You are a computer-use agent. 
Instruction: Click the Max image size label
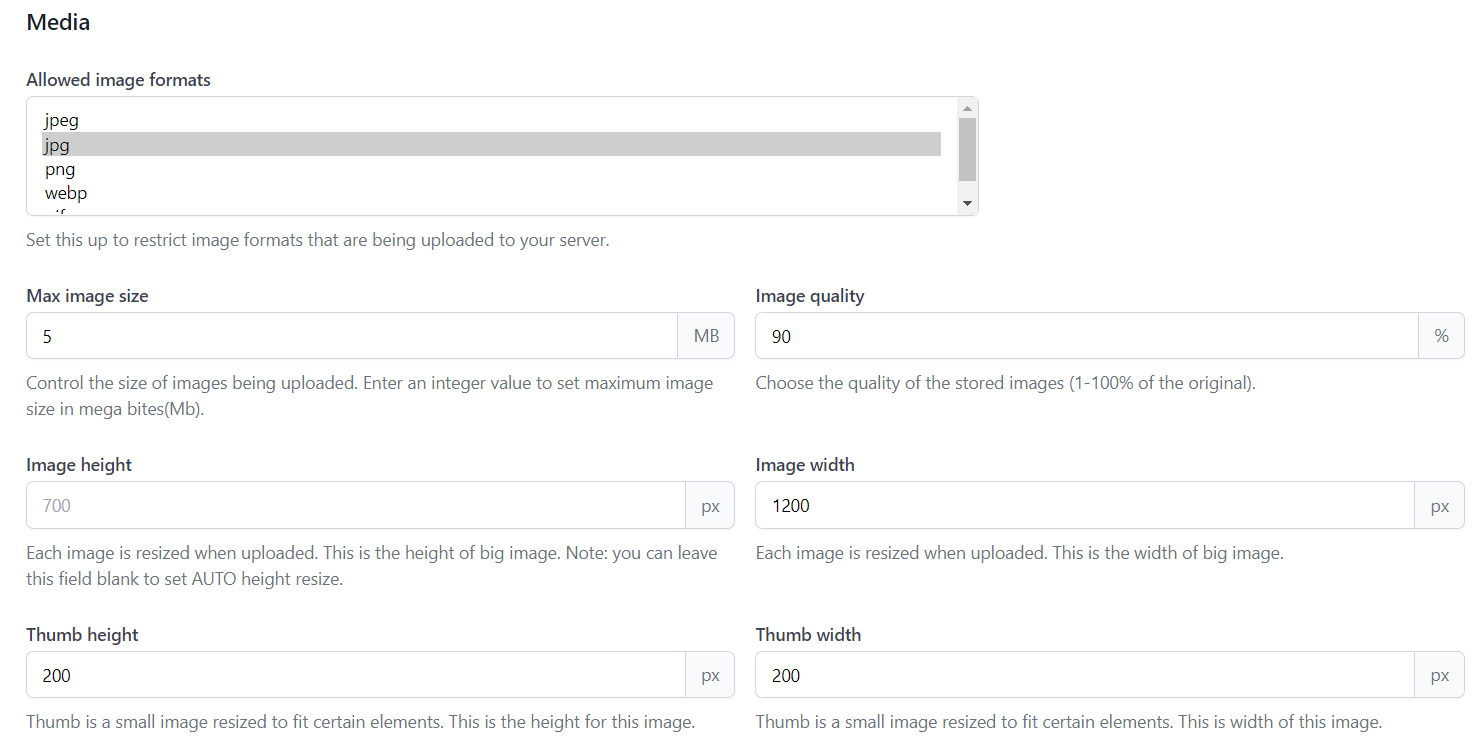[x=87, y=296]
